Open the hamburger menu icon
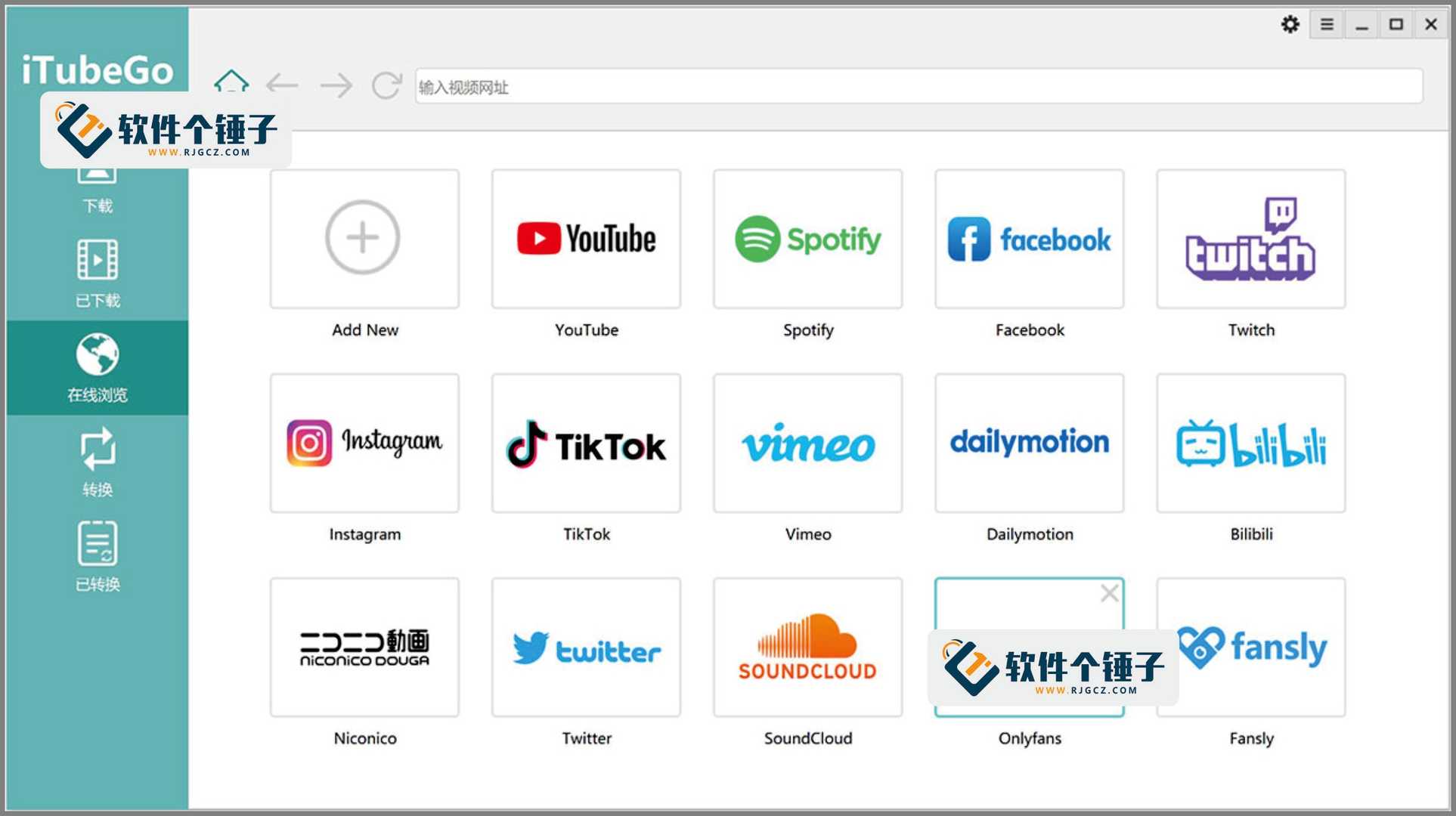 pos(1327,24)
